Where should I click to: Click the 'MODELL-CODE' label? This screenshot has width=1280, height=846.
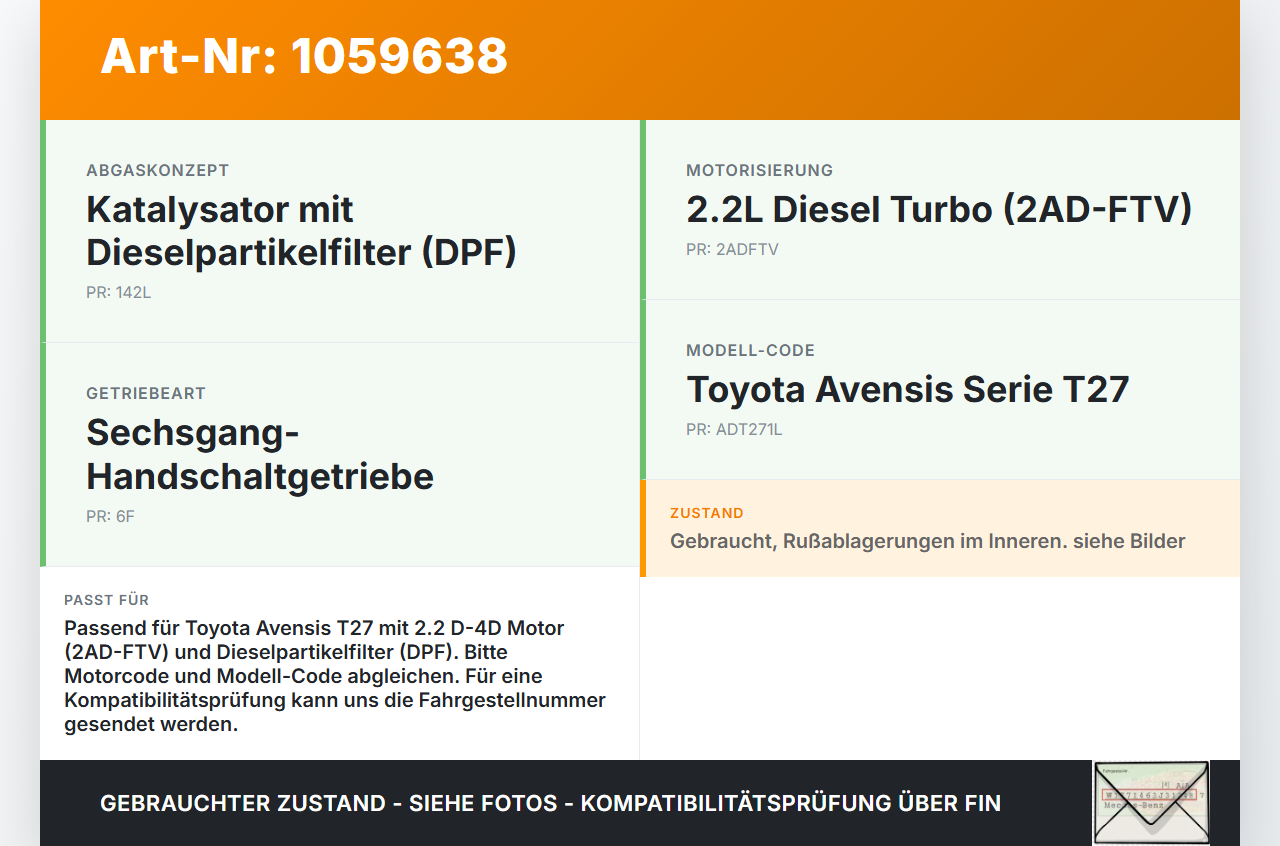(751, 351)
